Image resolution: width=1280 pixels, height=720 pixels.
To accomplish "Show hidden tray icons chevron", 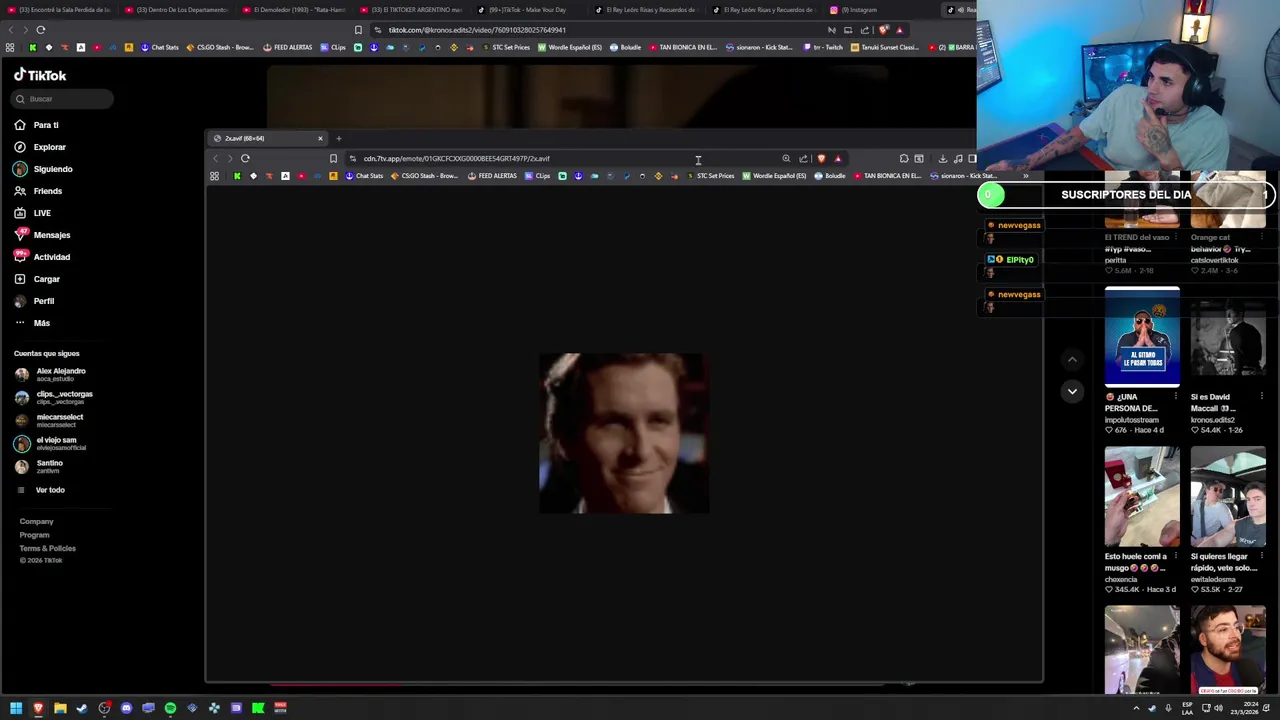I will [x=1135, y=708].
